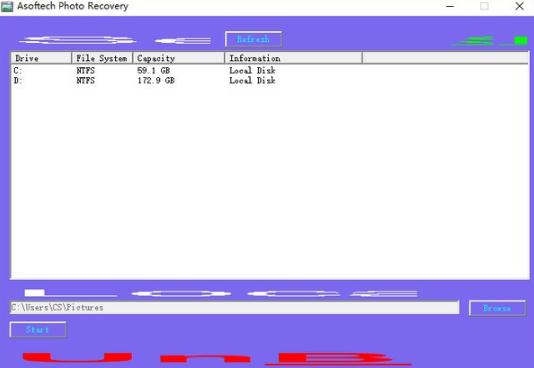Minimize the Asoftech Photo Recovery window
Viewport: 534px width, 368px height.
pos(450,6)
